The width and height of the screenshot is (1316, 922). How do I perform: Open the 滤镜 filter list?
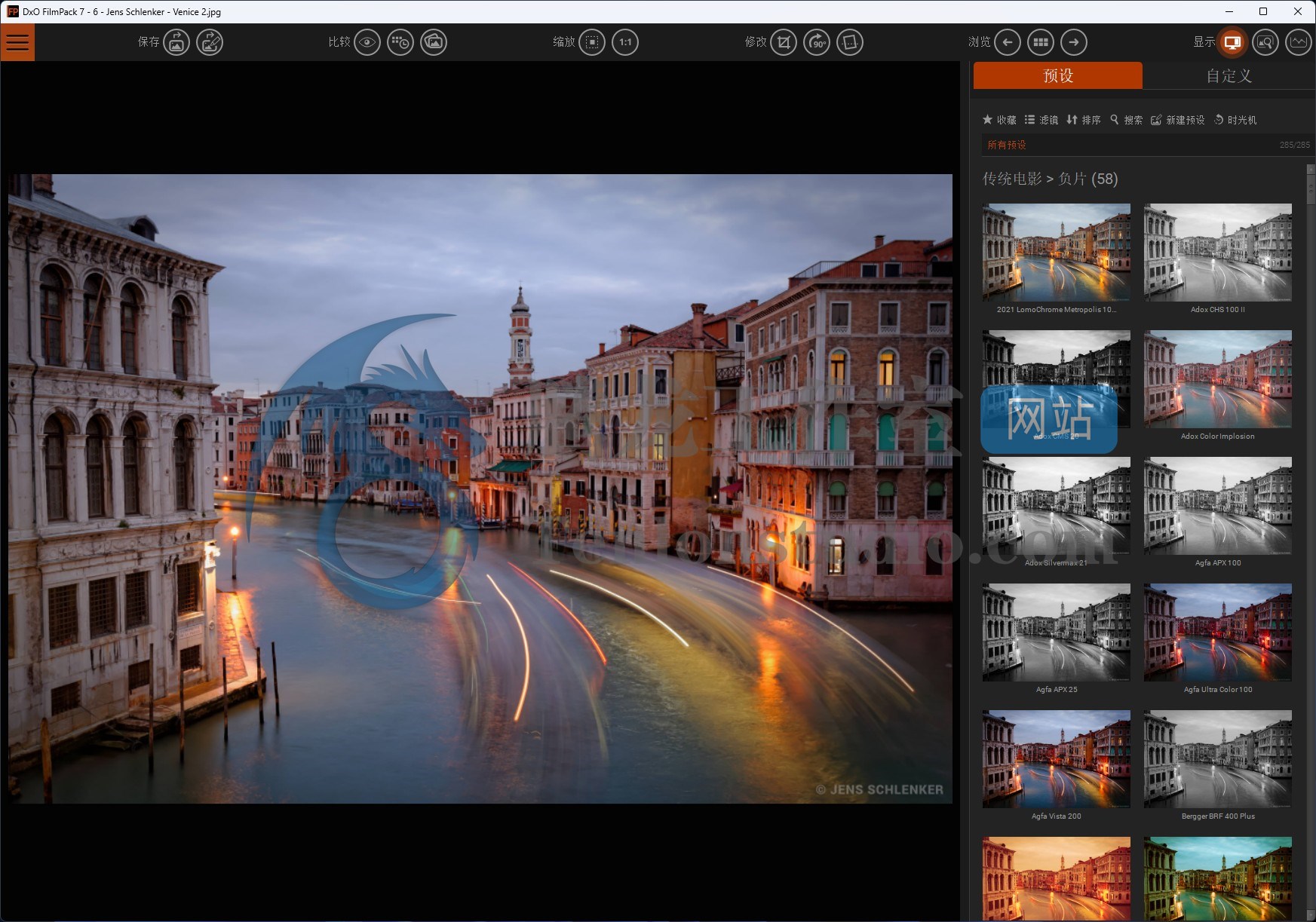[x=1041, y=120]
